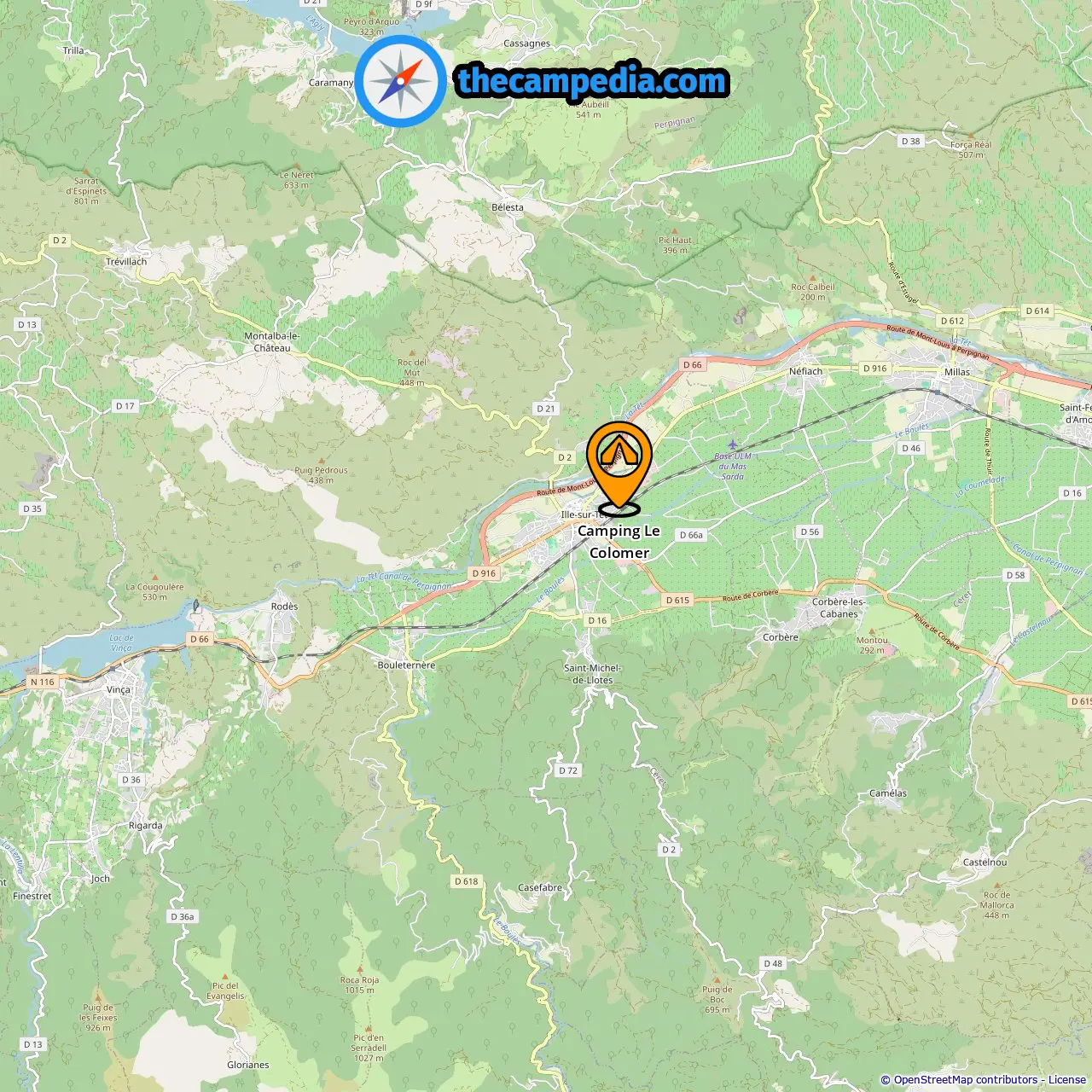Select the Bélesta village label
Screen dimensions: 1092x1092
tap(508, 207)
